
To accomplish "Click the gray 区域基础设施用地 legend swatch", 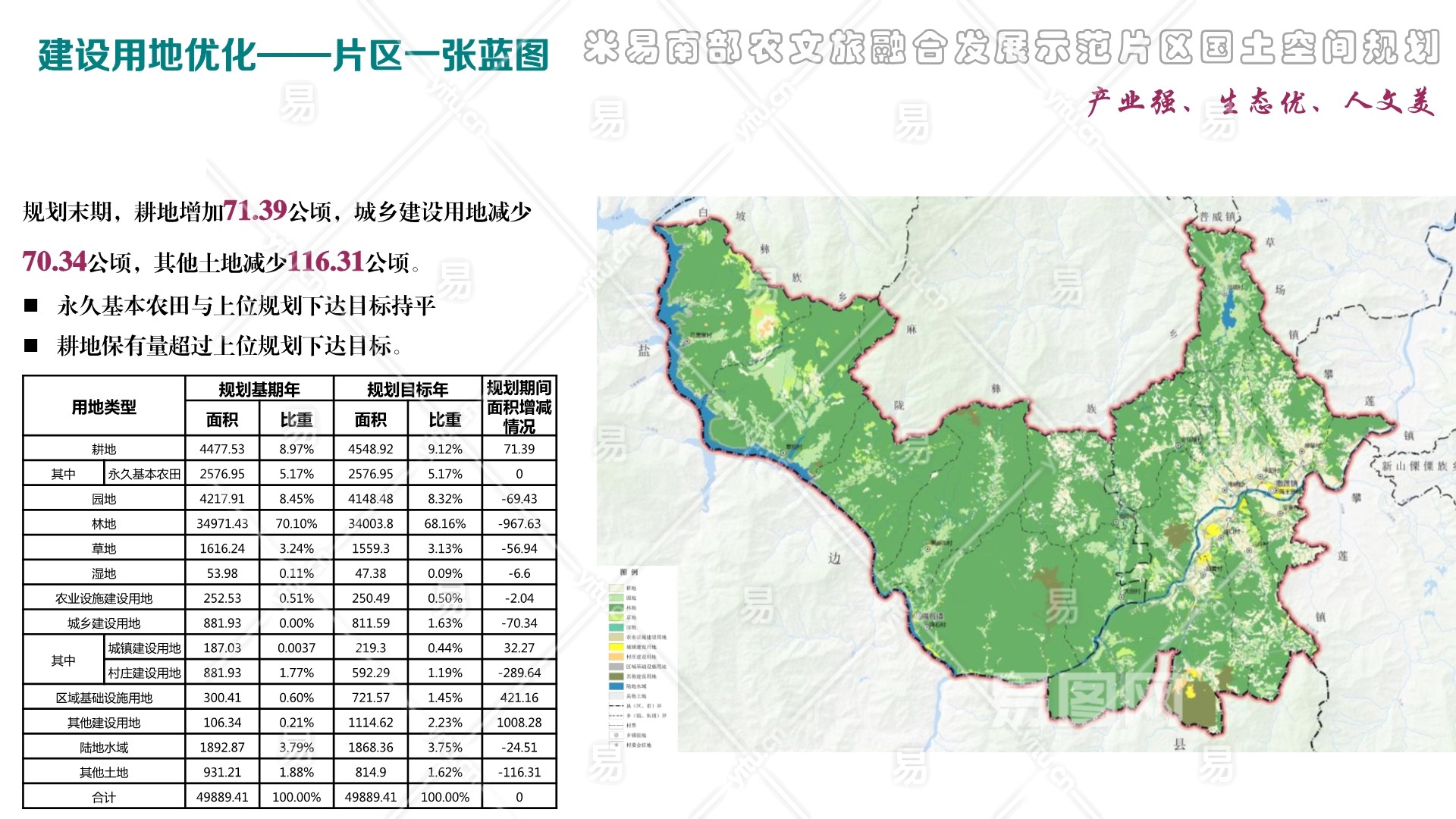I will [x=616, y=667].
